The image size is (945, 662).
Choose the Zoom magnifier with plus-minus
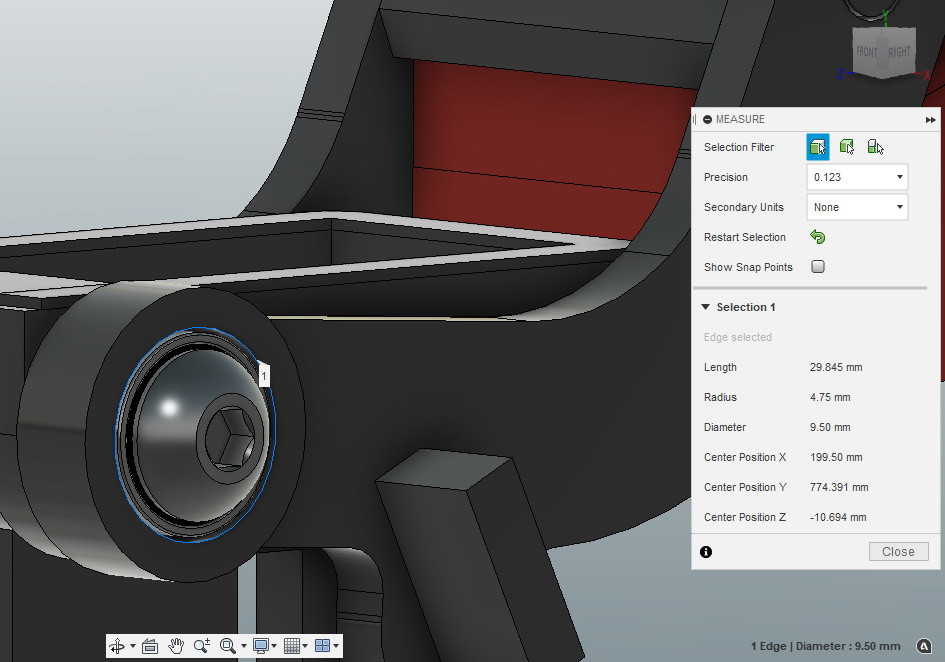[202, 646]
